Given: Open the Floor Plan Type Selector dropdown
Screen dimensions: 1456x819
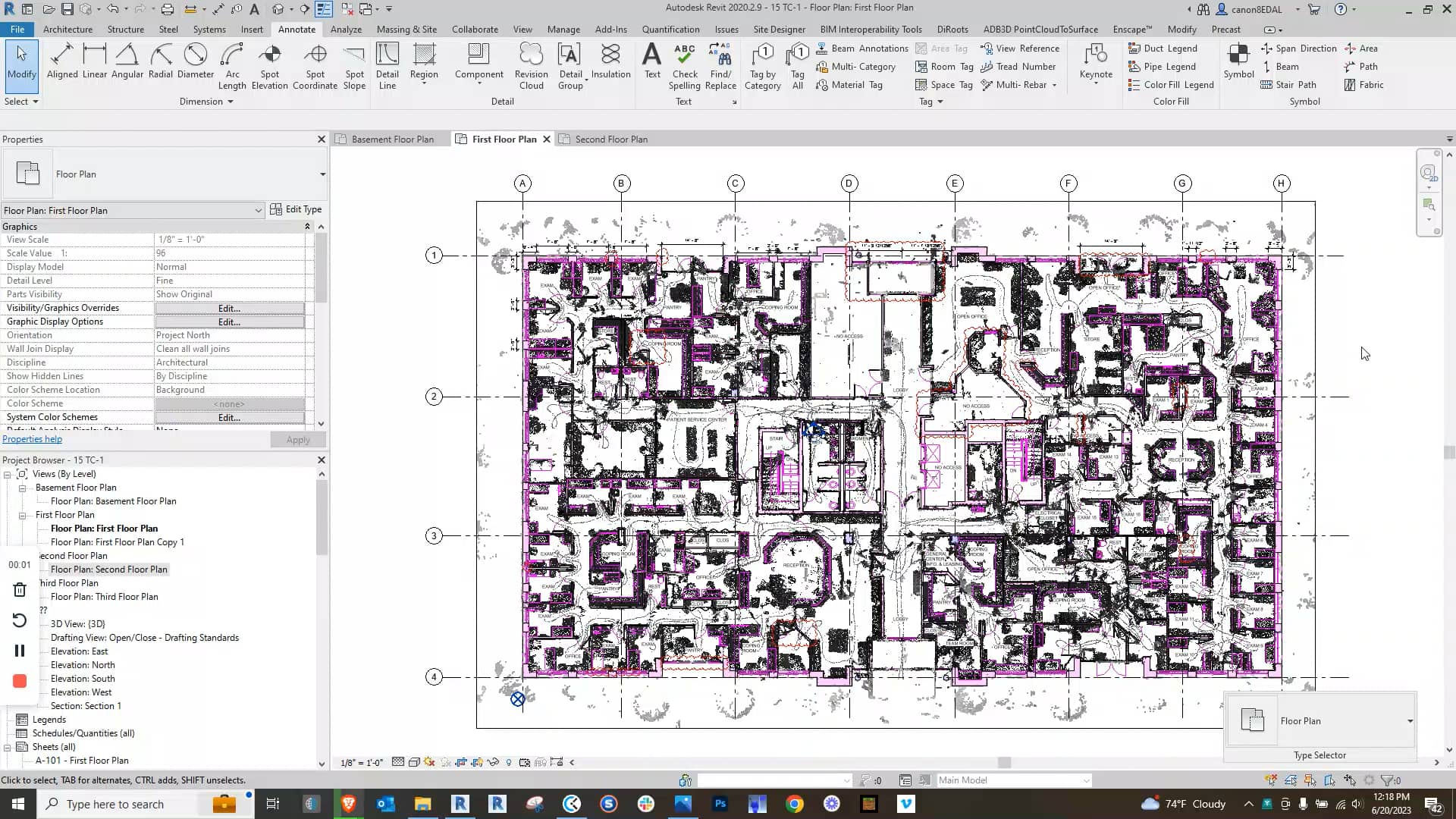Looking at the screenshot, I should pyautogui.click(x=1409, y=721).
